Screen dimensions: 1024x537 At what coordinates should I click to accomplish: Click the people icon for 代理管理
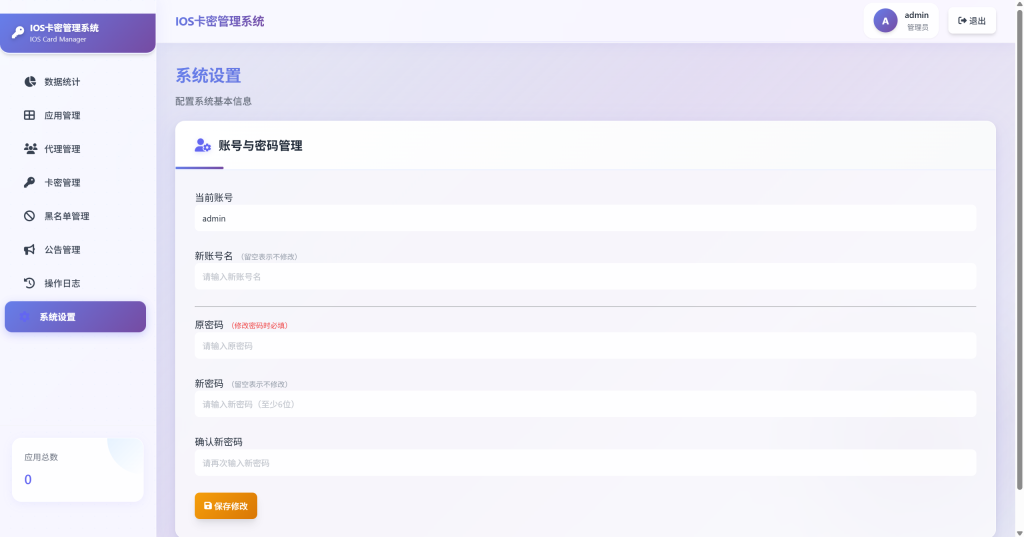(x=30, y=149)
